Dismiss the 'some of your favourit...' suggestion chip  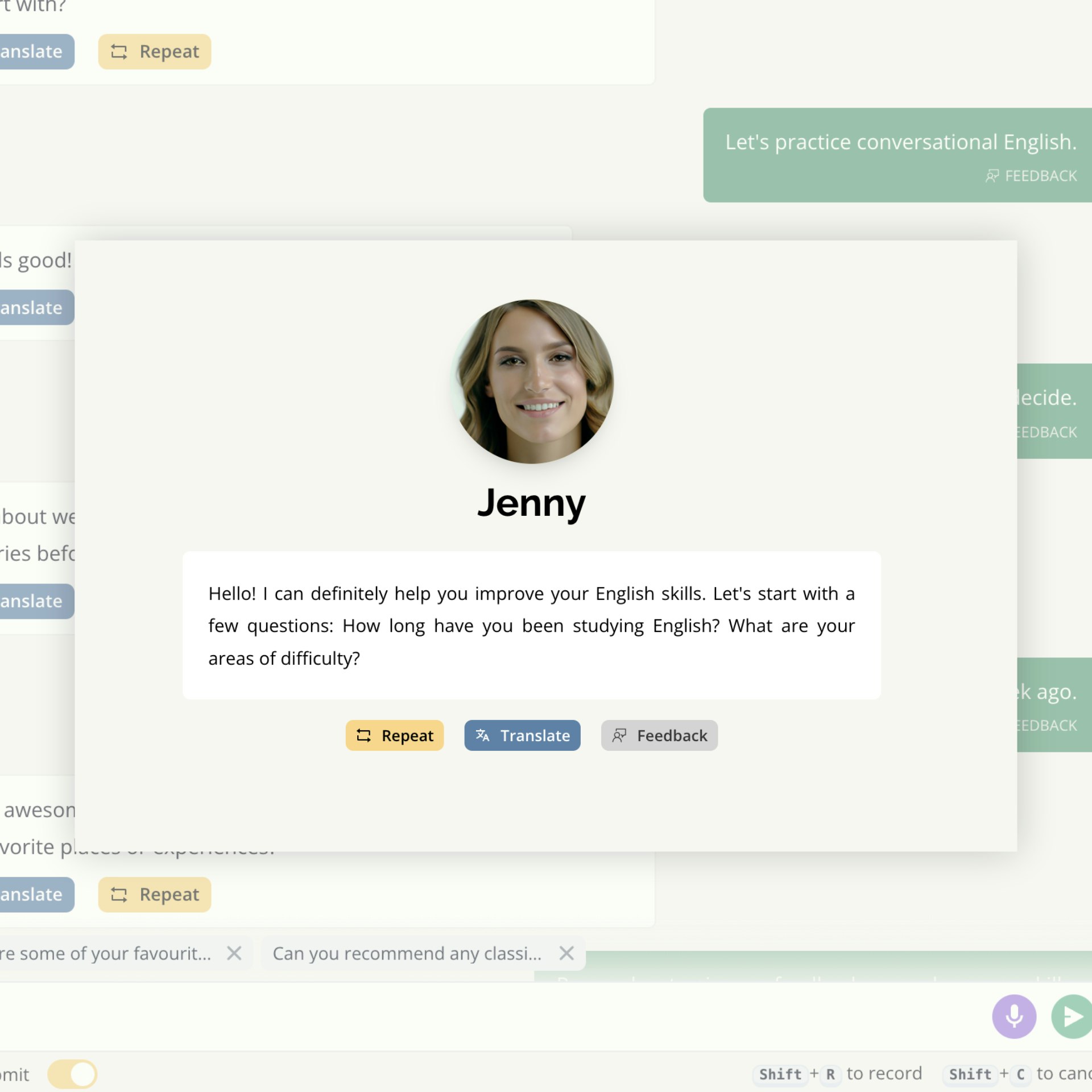234,953
